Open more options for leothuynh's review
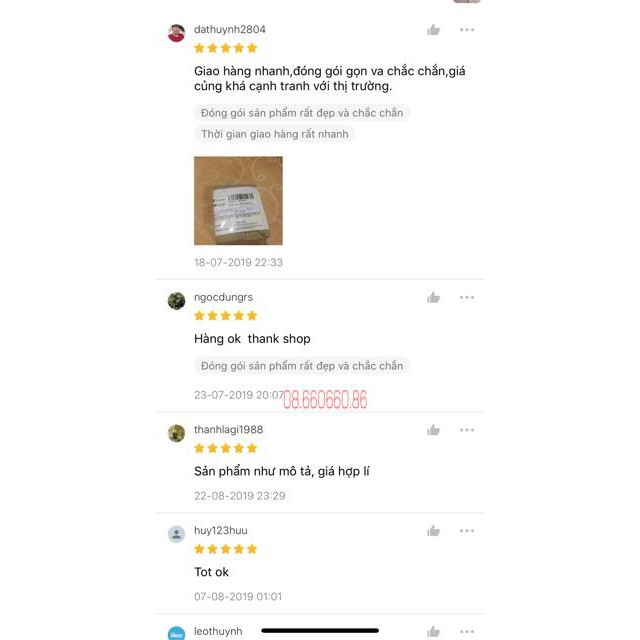This screenshot has width=640, height=640. click(x=467, y=631)
